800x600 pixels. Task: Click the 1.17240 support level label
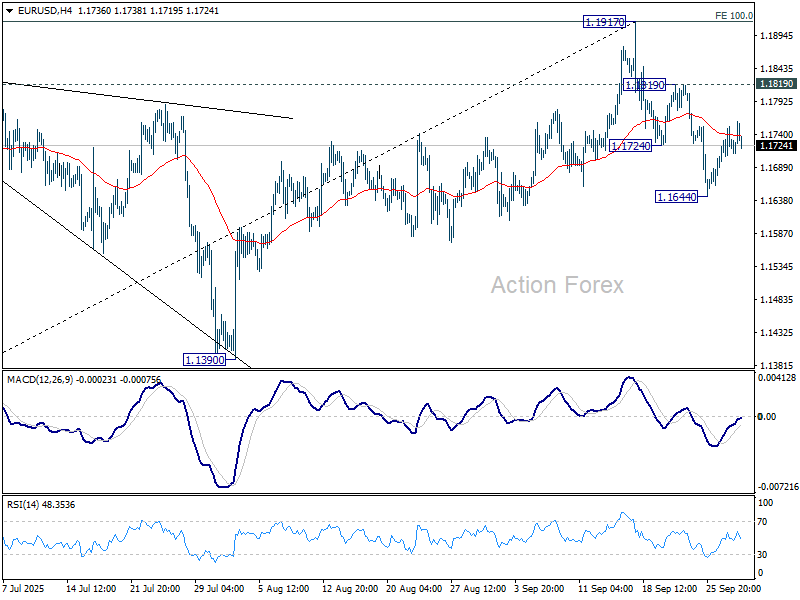630,146
